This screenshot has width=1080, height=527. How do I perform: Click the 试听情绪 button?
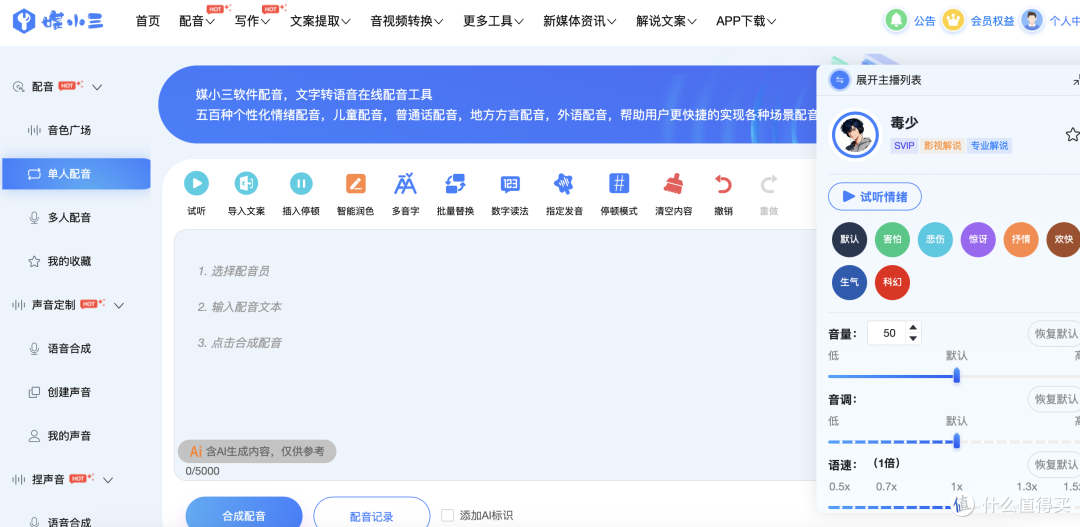(x=875, y=197)
